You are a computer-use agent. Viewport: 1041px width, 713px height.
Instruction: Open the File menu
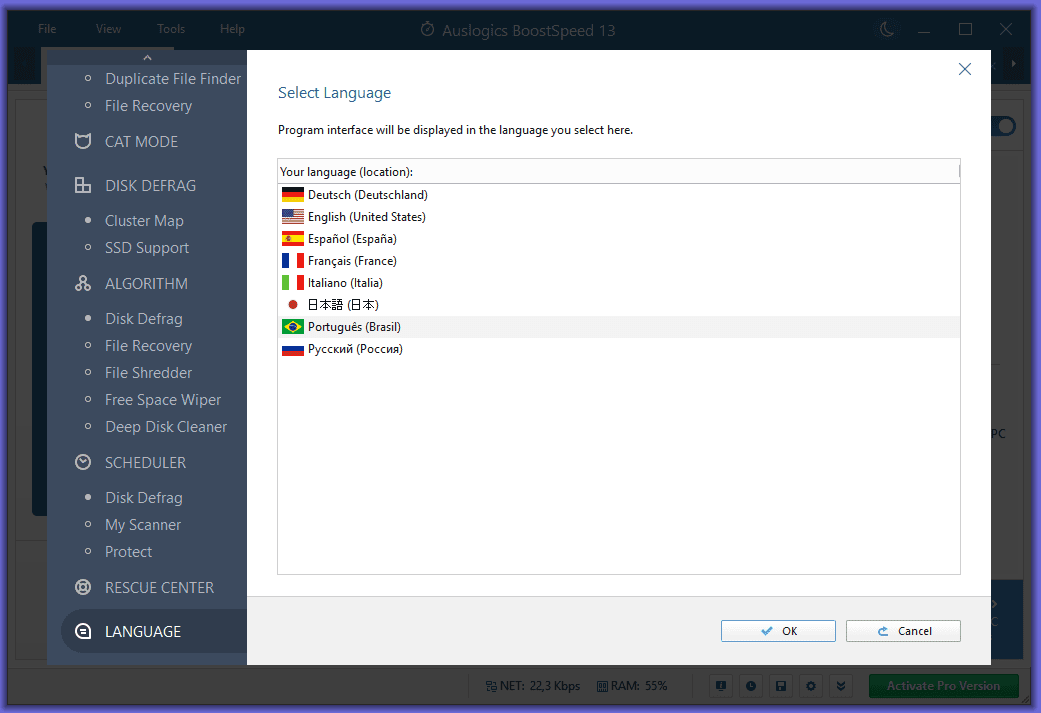[x=47, y=29]
